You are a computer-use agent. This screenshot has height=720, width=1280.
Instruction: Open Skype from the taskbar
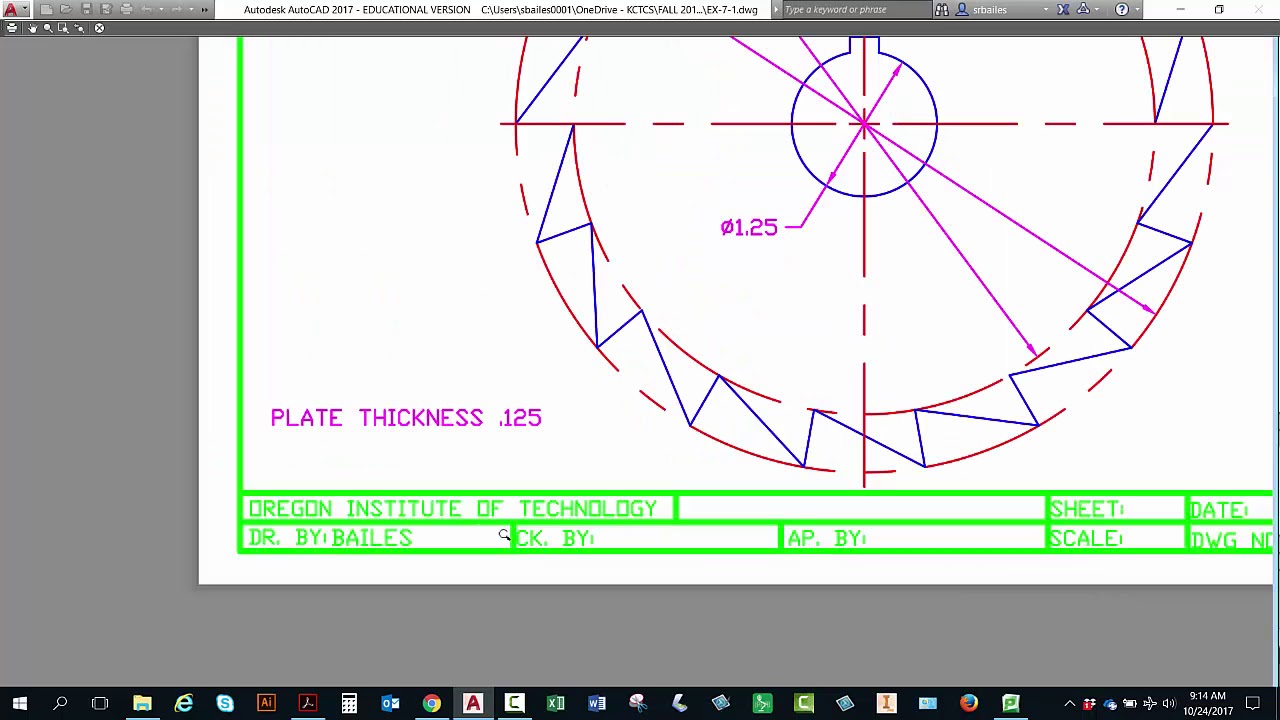click(225, 703)
